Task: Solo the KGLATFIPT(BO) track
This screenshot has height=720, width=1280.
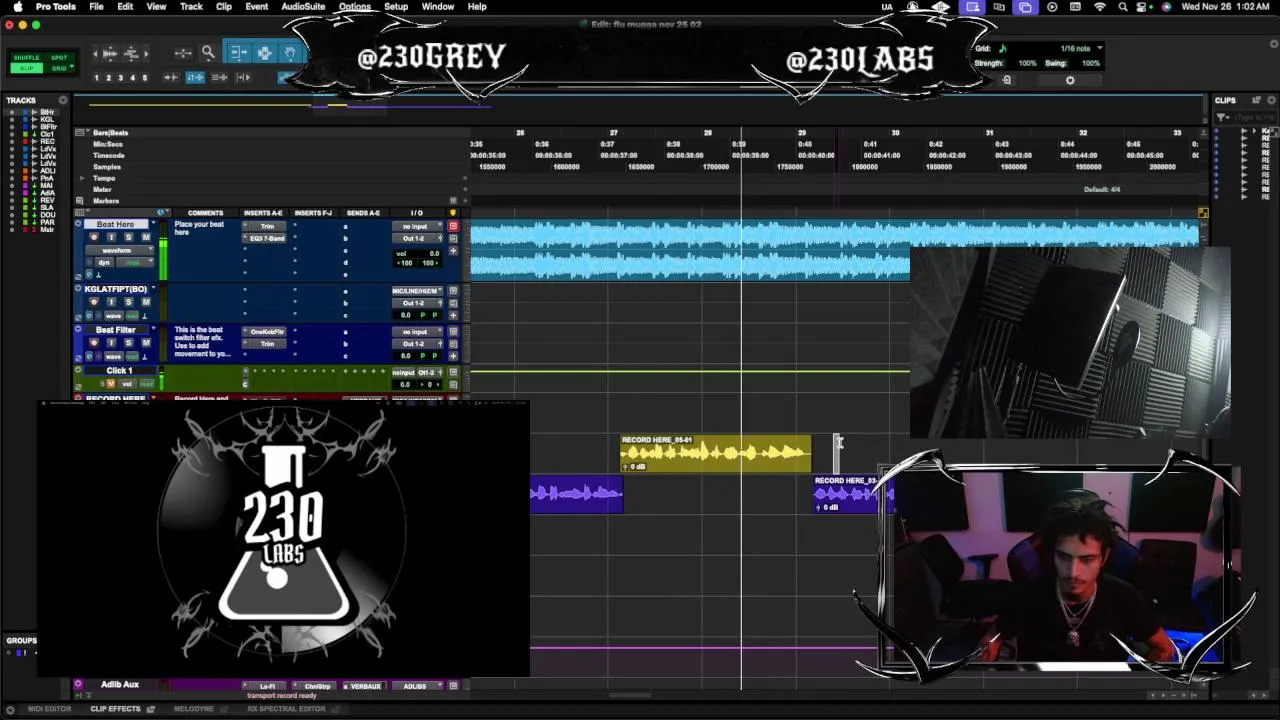Action: pyautogui.click(x=128, y=302)
